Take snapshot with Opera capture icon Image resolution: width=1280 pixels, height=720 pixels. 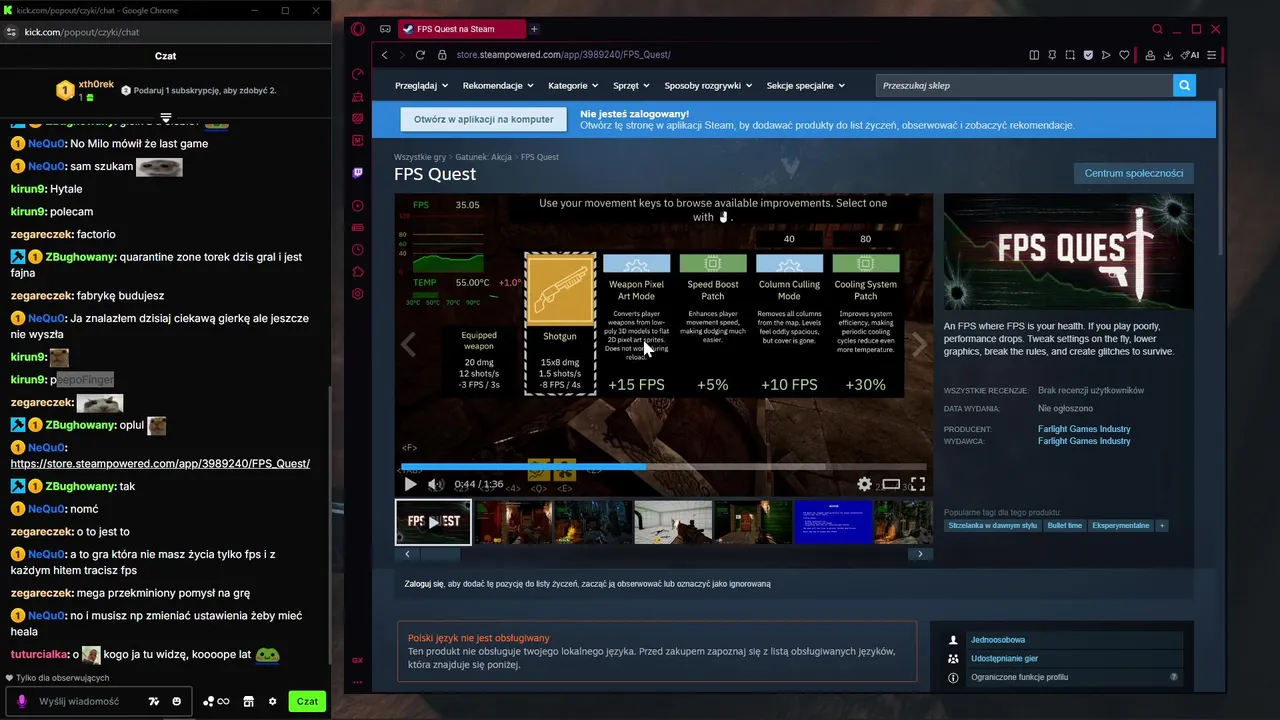click(x=1070, y=55)
